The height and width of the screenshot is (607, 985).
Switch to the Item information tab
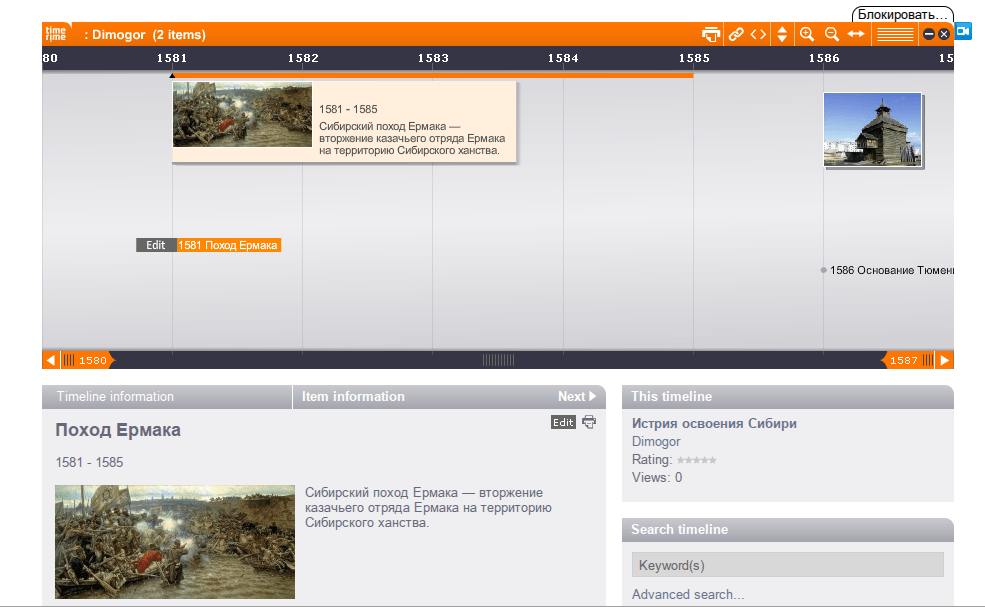point(353,397)
